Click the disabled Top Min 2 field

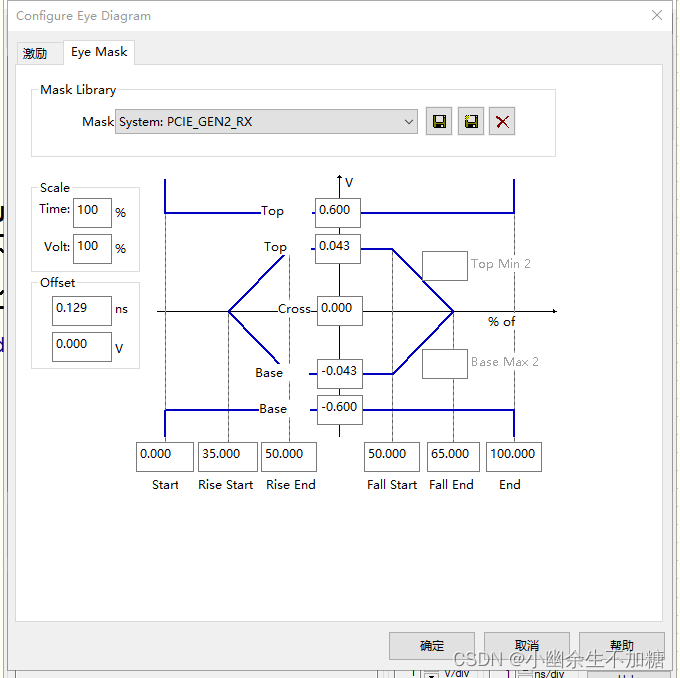(445, 266)
